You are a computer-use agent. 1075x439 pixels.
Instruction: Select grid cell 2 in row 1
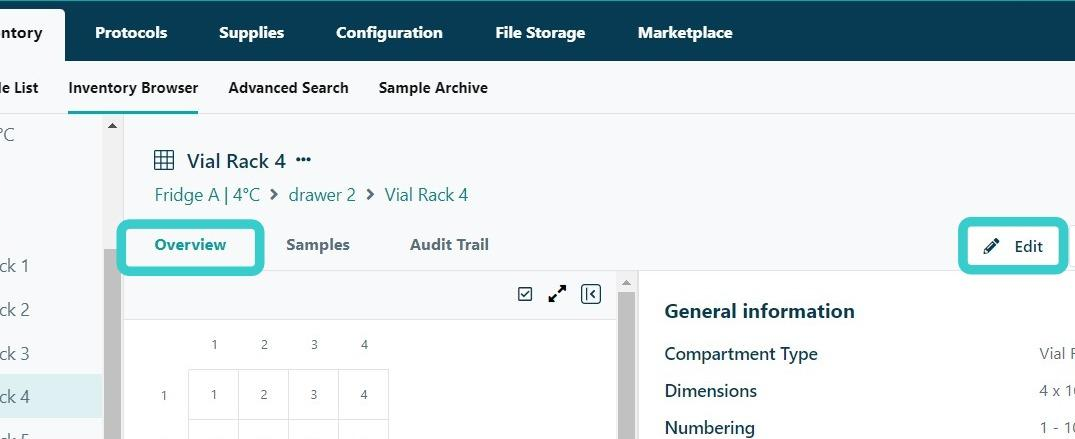coord(264,394)
